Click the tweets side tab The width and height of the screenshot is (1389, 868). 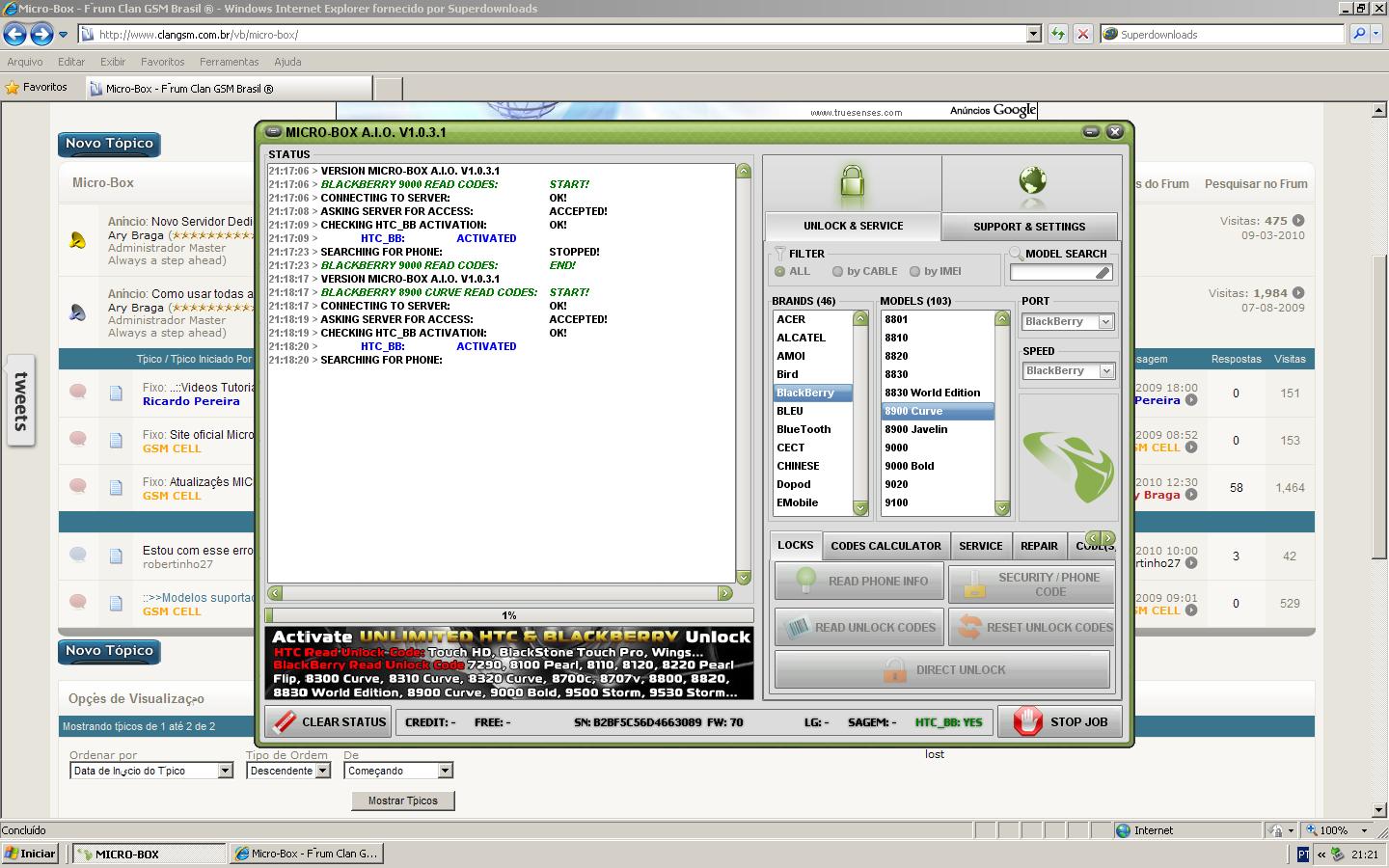point(20,400)
